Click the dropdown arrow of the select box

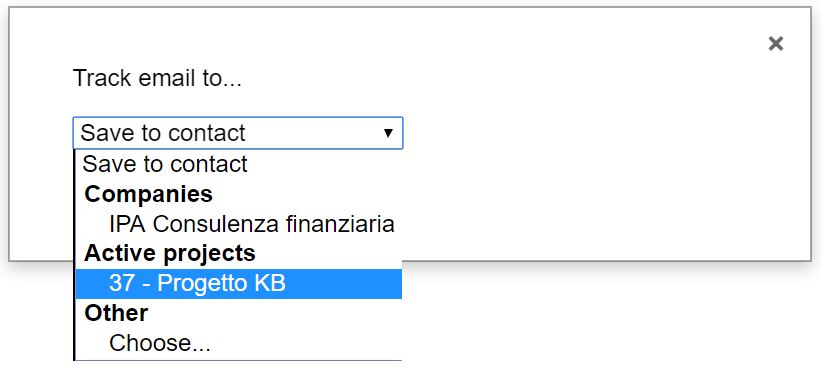point(388,133)
